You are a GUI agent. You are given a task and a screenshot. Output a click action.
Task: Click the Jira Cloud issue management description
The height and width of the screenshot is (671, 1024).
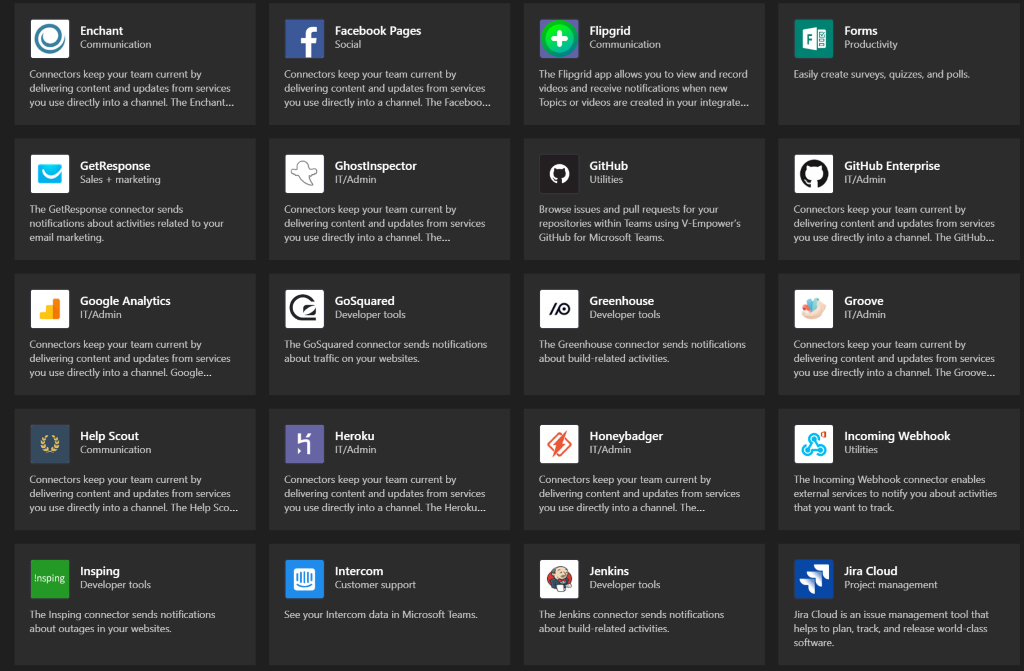tap(891, 629)
